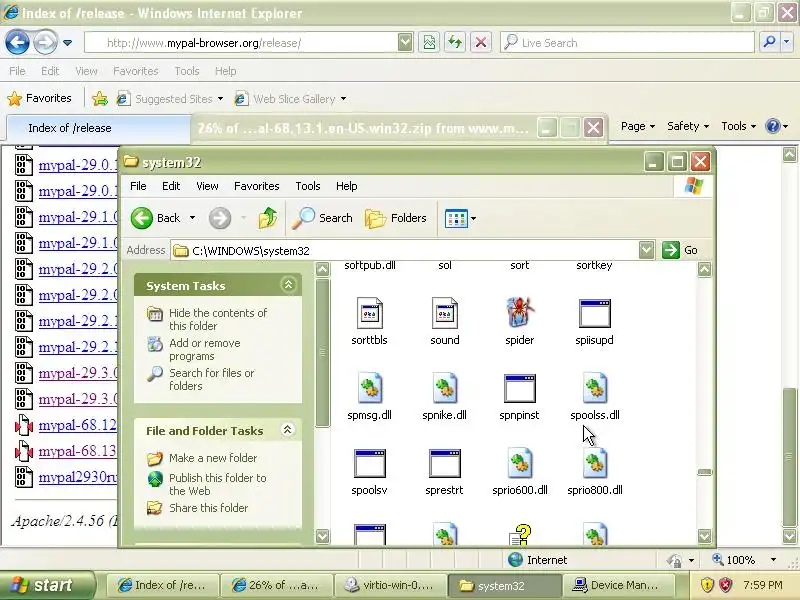Click the IE compatibility view icon
800x600 pixels.
429,42
